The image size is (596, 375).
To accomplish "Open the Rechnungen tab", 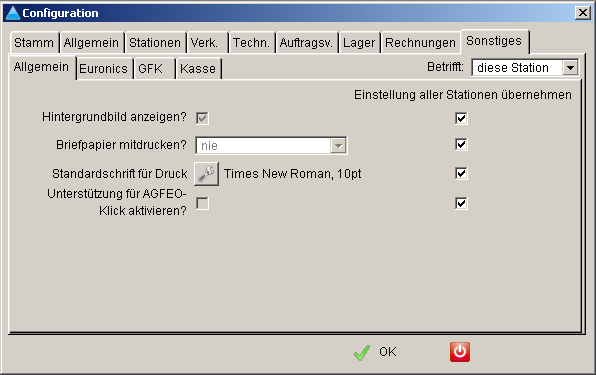I will [420, 43].
